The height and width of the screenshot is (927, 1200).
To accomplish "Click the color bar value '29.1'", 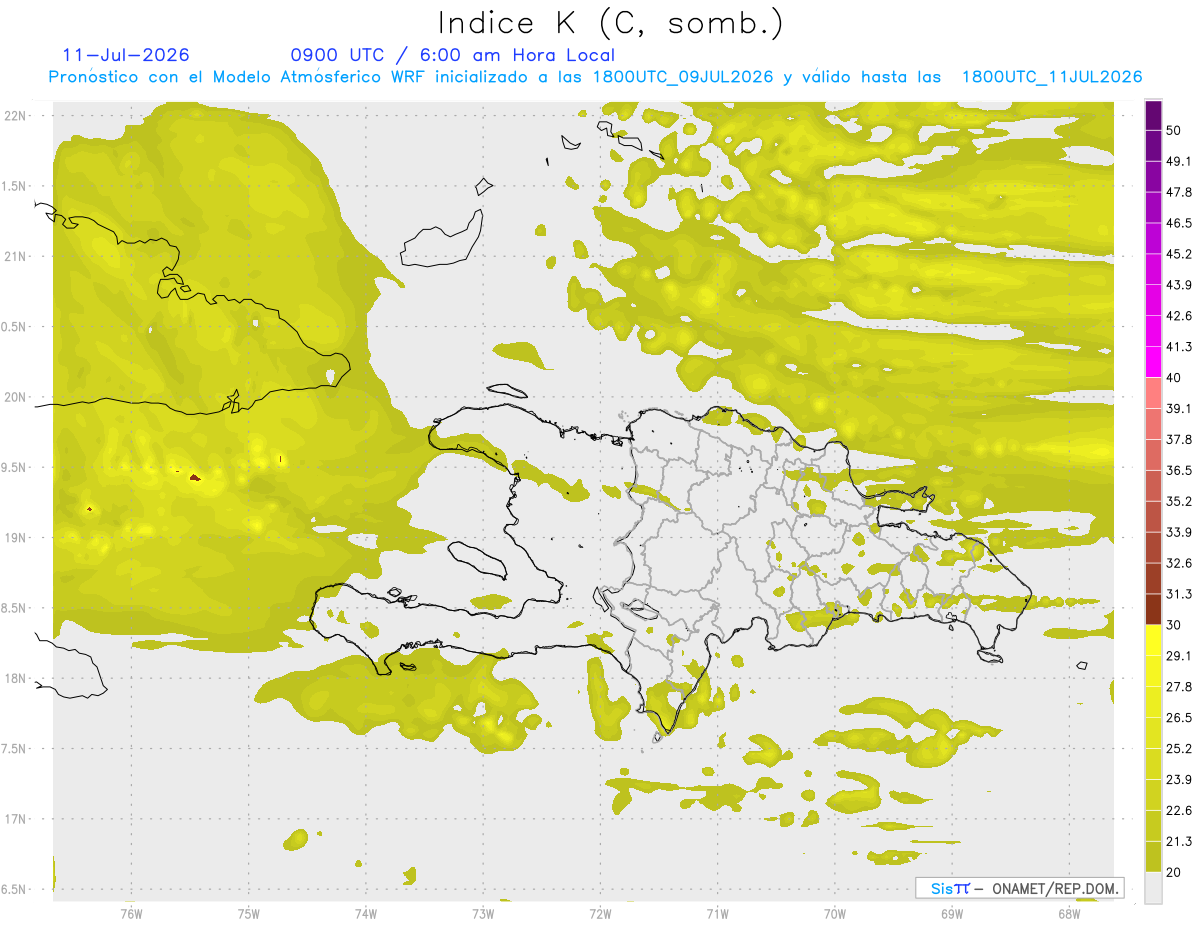I will tap(1179, 656).
